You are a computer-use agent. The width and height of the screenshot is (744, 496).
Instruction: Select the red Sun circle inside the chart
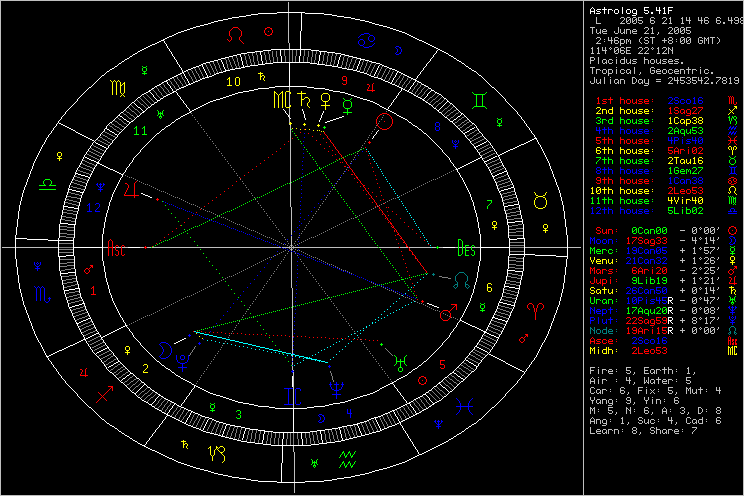point(384,124)
